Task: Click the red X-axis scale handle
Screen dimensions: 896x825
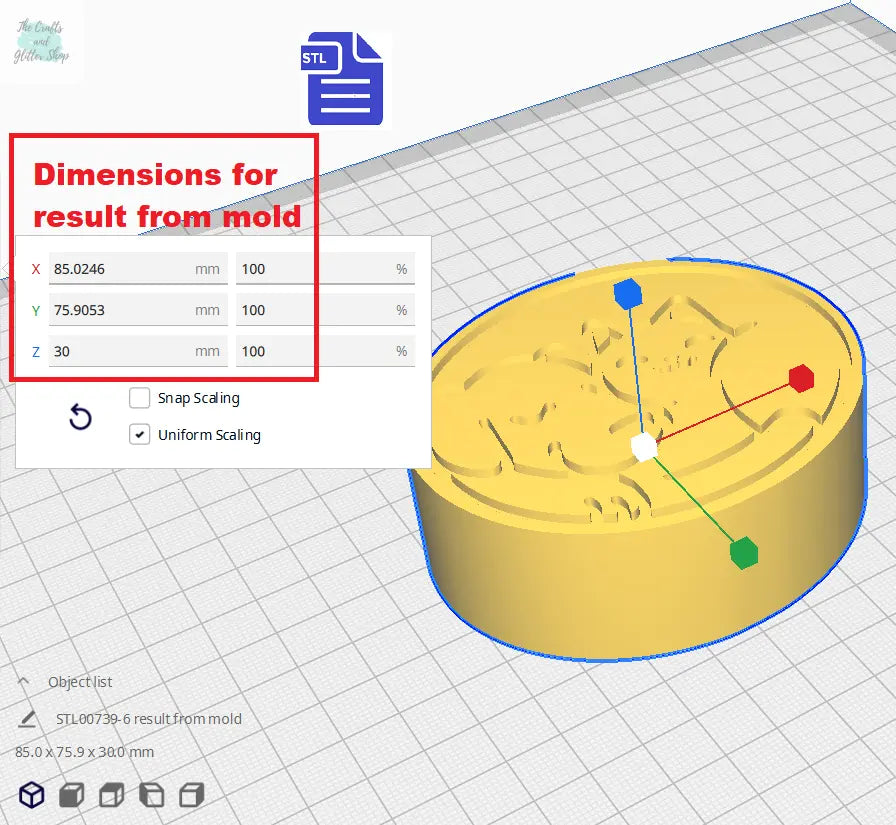Action: (x=800, y=378)
